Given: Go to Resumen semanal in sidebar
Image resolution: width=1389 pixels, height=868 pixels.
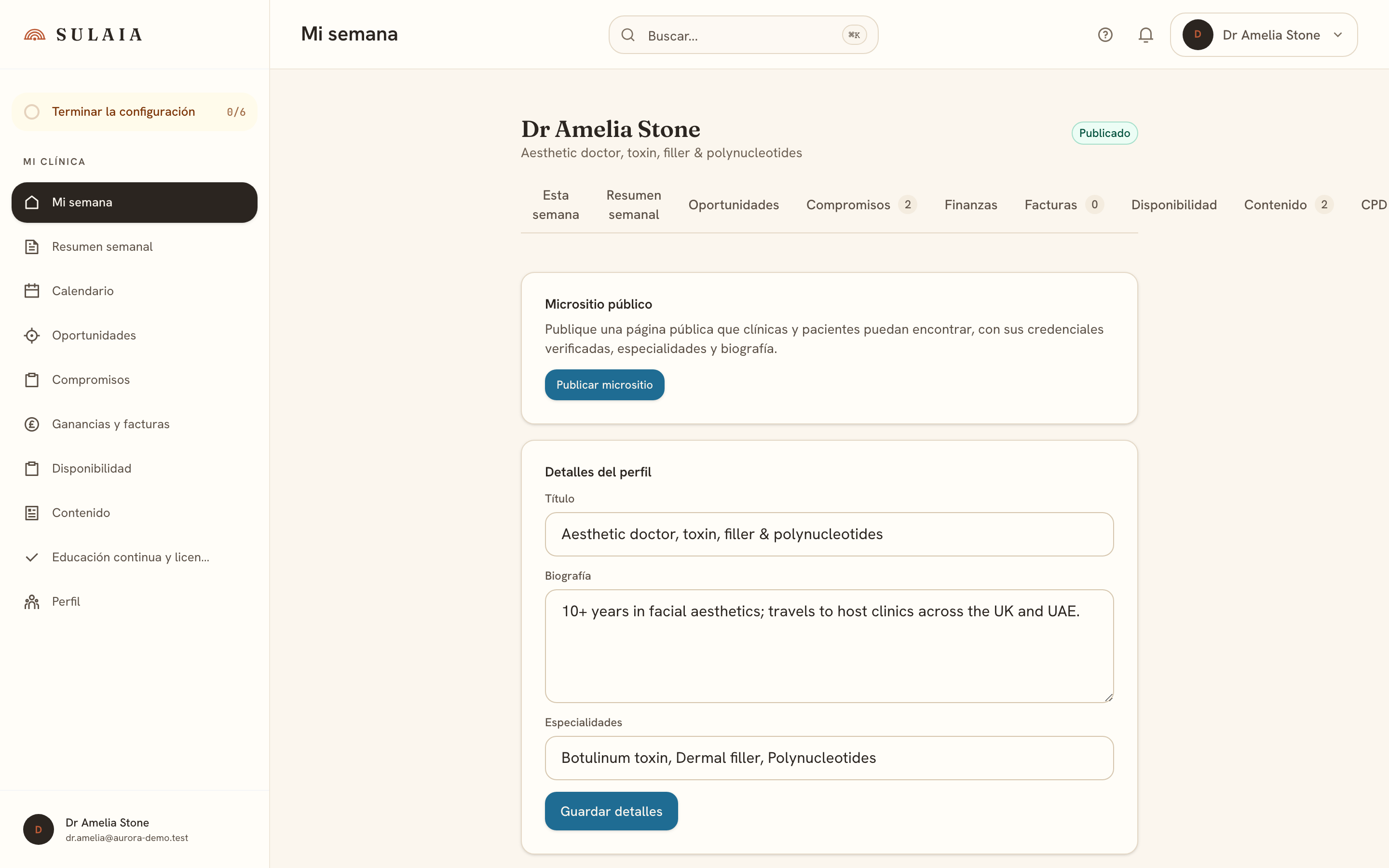Looking at the screenshot, I should (x=134, y=247).
